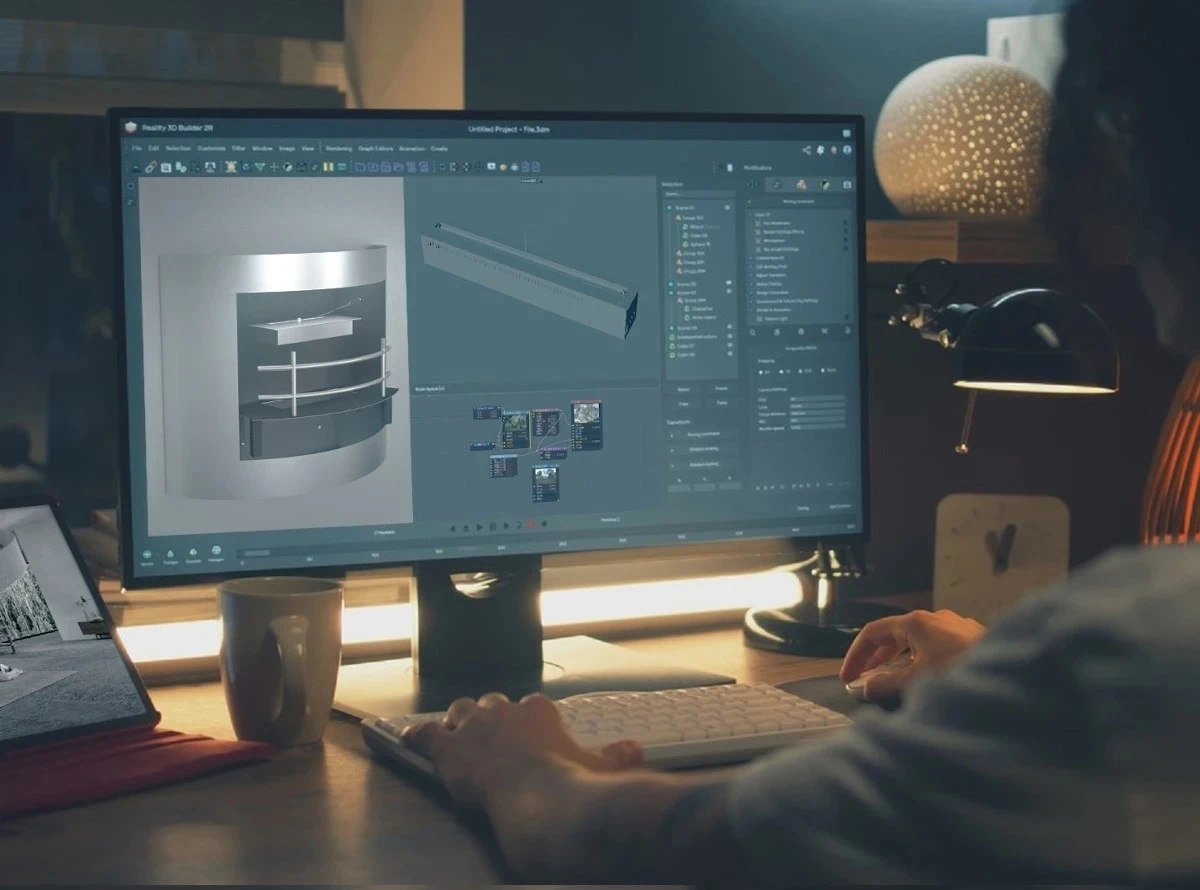1200x890 pixels.
Task: Adjust the ISO slider in Camera Settings
Action: pyautogui.click(x=817, y=421)
